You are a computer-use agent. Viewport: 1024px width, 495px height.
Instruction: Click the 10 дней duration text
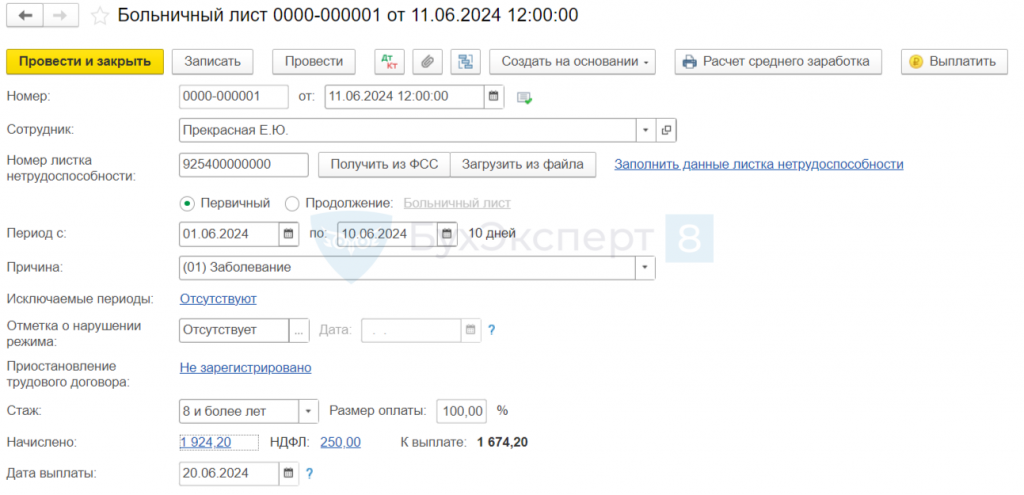[x=492, y=233]
